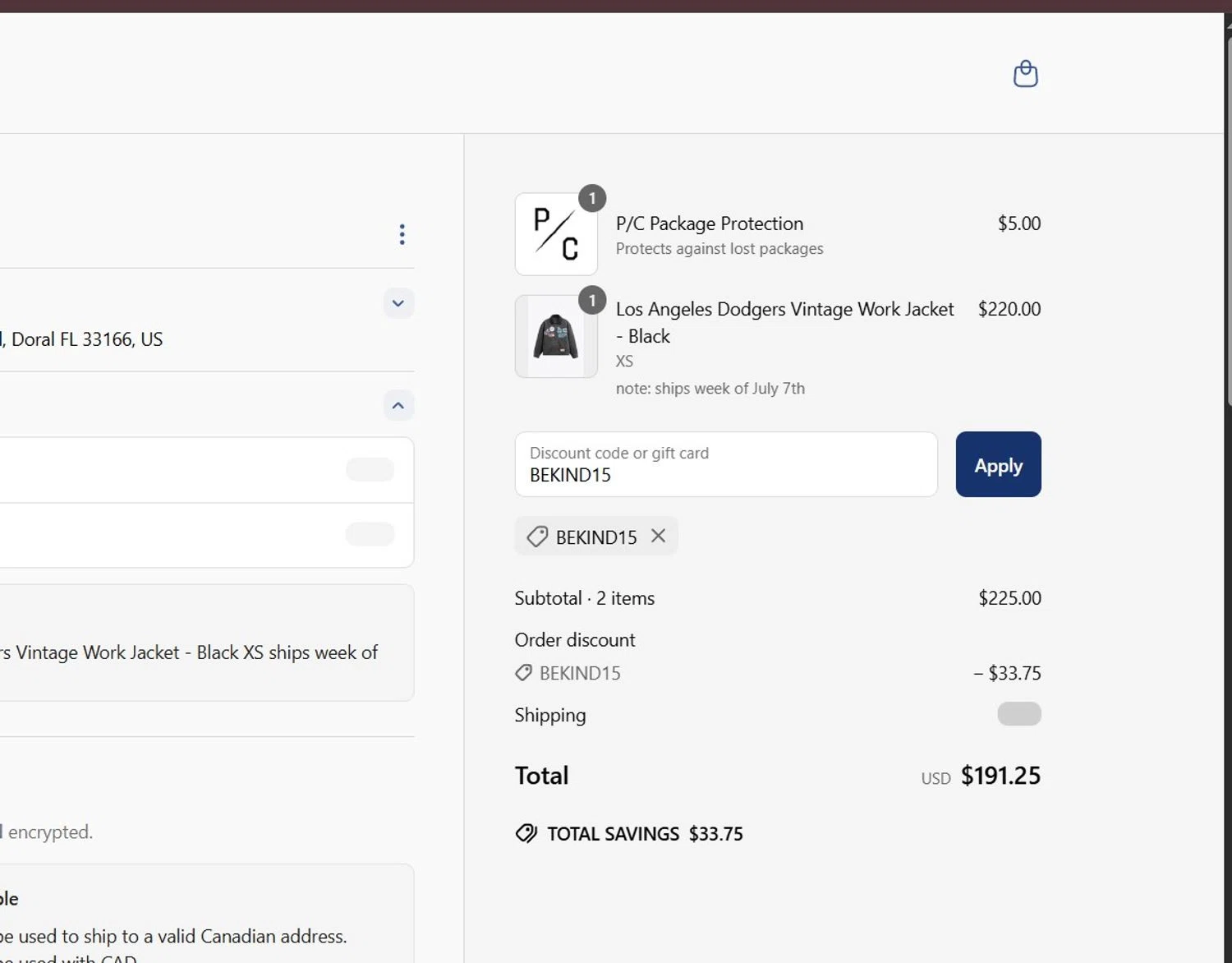Open the three-dot options menu

pyautogui.click(x=402, y=234)
